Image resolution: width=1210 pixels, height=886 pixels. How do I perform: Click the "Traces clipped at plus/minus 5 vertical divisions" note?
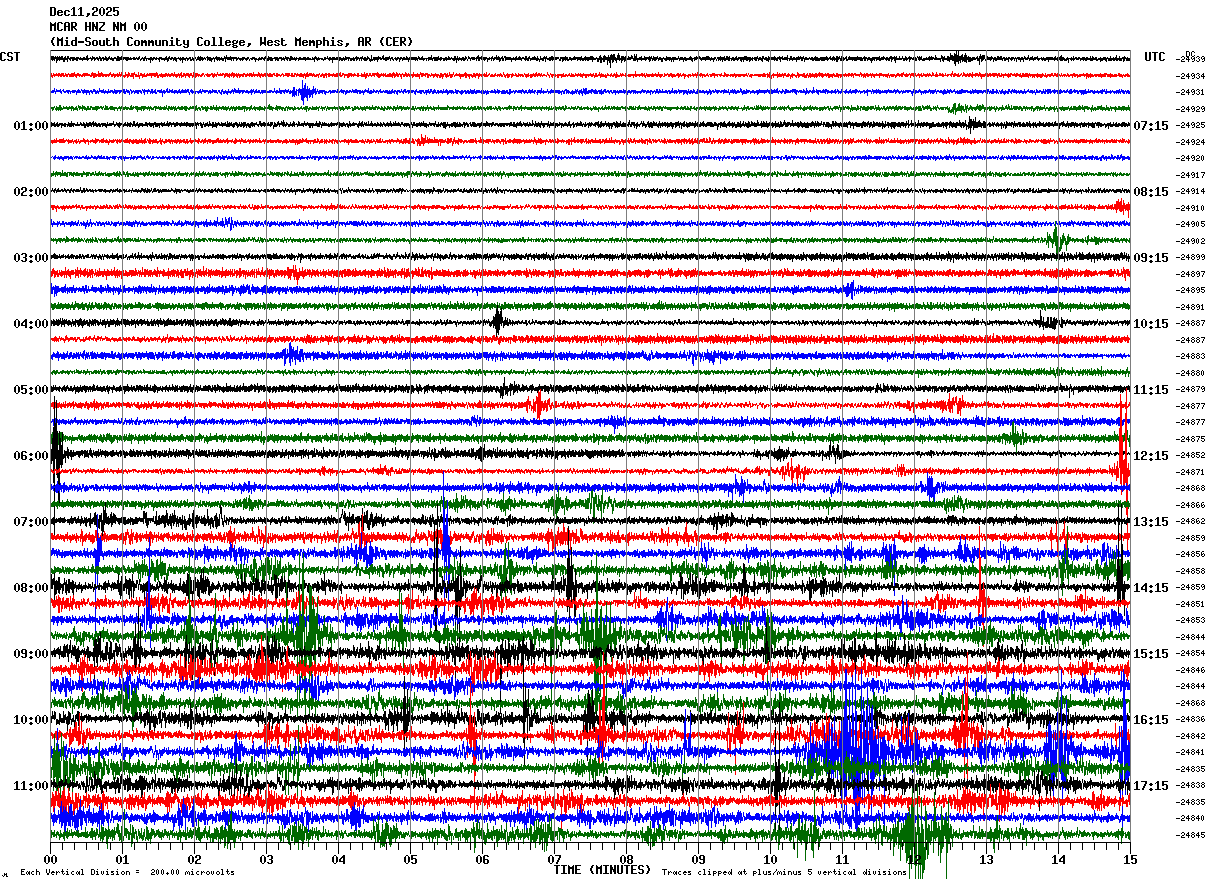pyautogui.click(x=784, y=872)
